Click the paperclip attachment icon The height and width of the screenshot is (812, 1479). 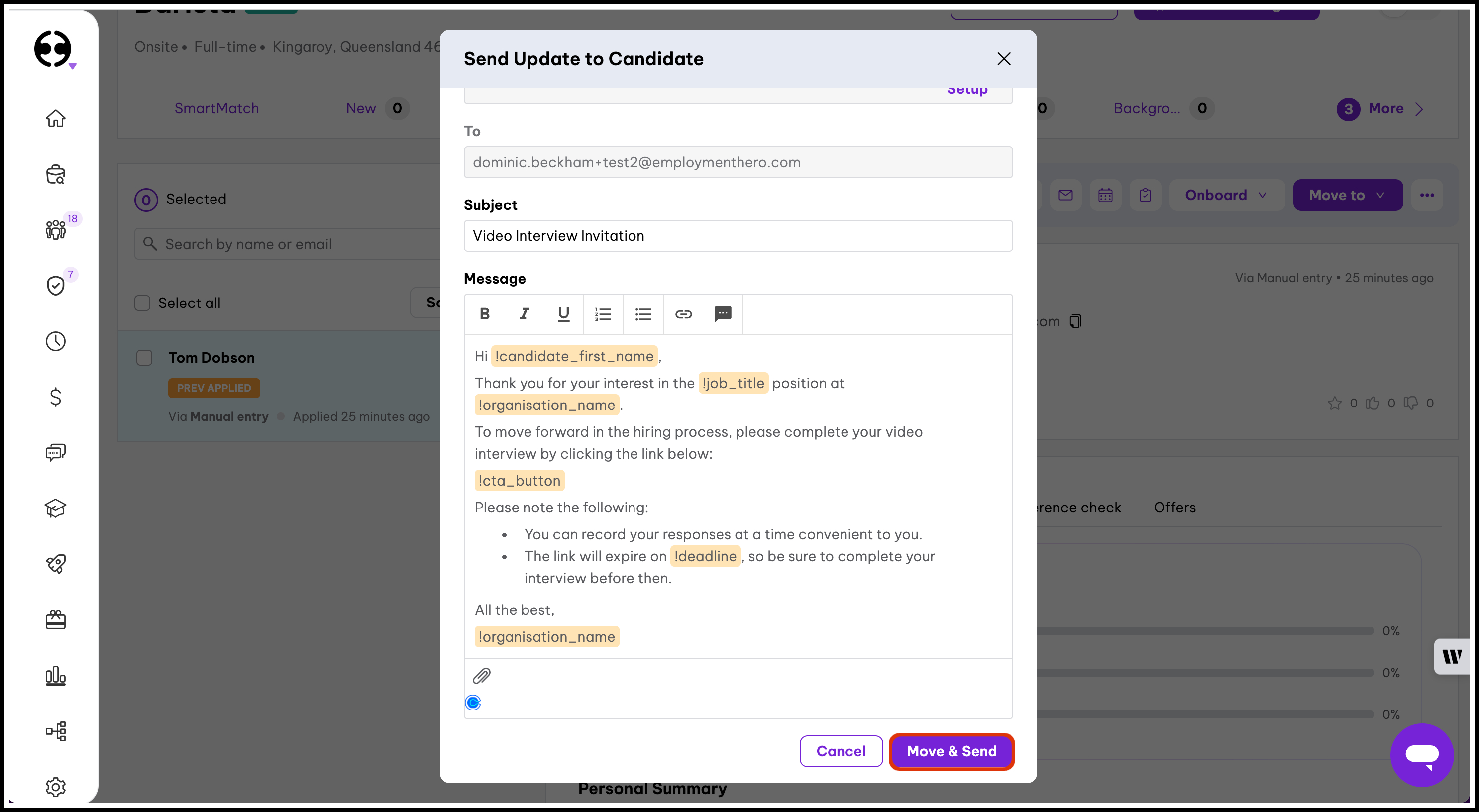point(481,676)
